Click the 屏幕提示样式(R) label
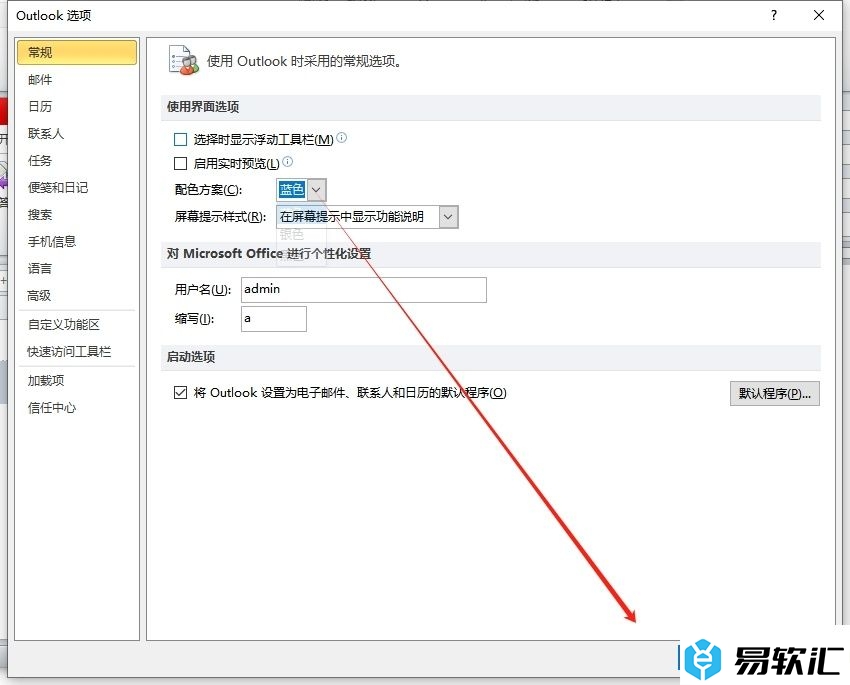850x685 pixels. click(x=220, y=217)
